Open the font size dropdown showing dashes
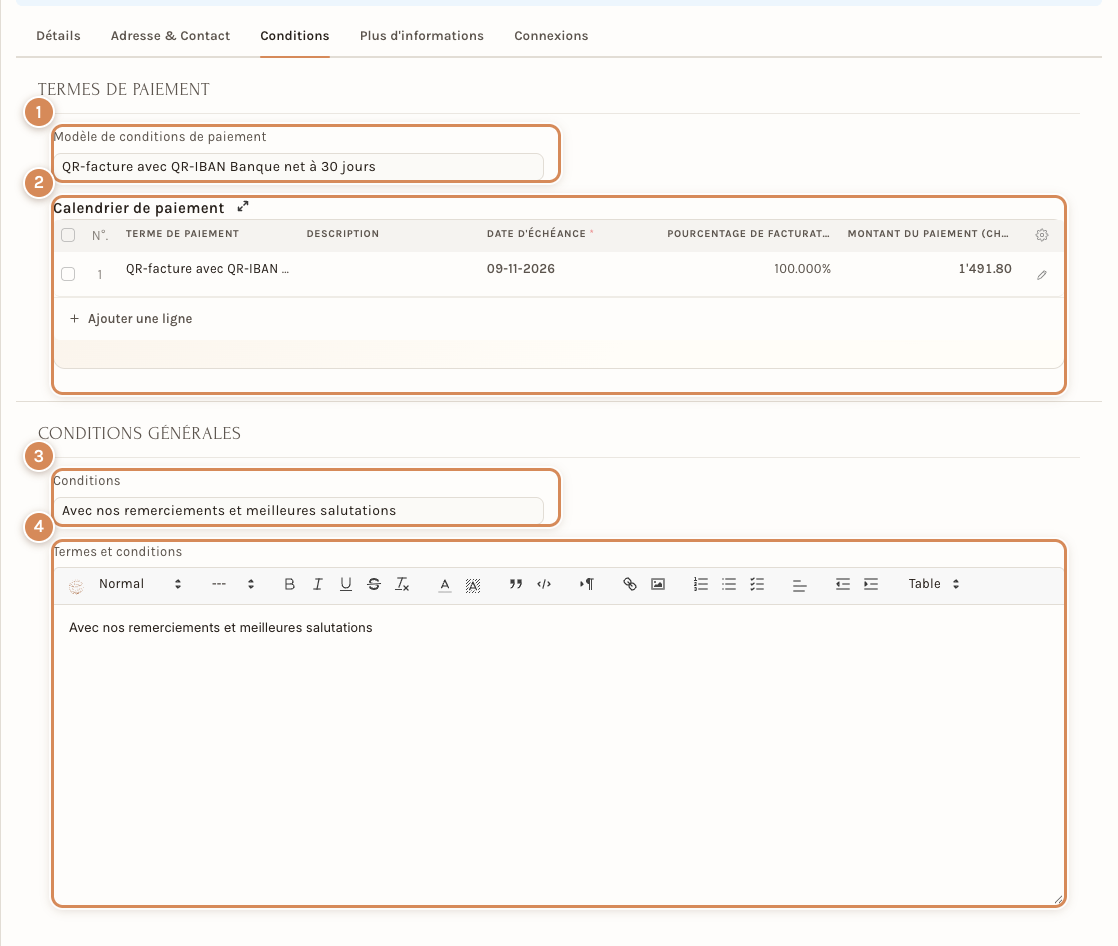Screen dimensions: 1118x946 click(x=232, y=584)
